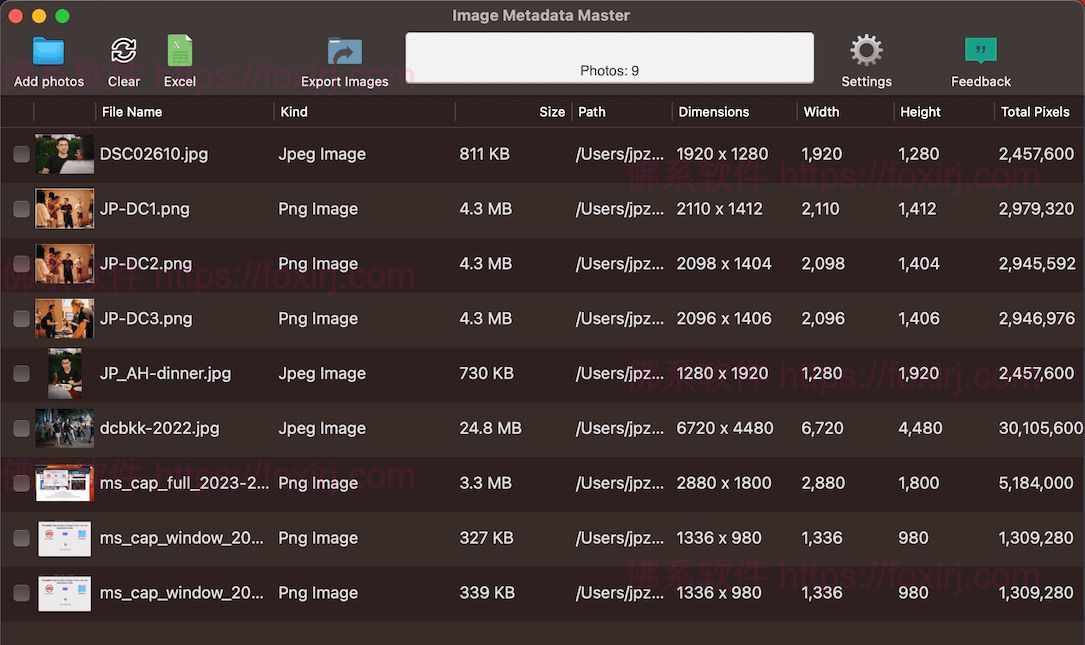Click the Photos: 9 status box
1085x645 pixels.
pos(609,57)
